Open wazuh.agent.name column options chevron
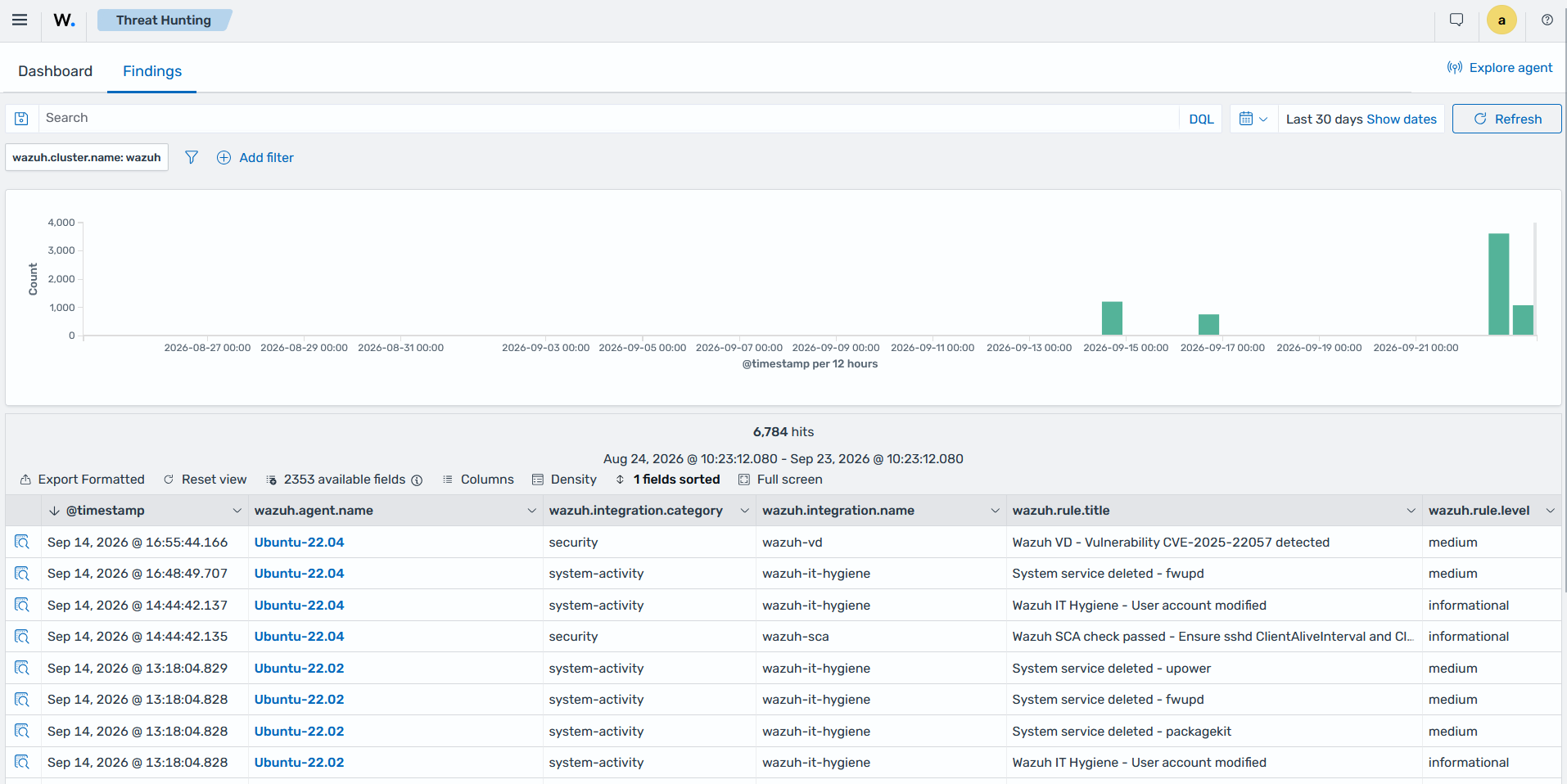Image resolution: width=1567 pixels, height=784 pixels. (532, 511)
